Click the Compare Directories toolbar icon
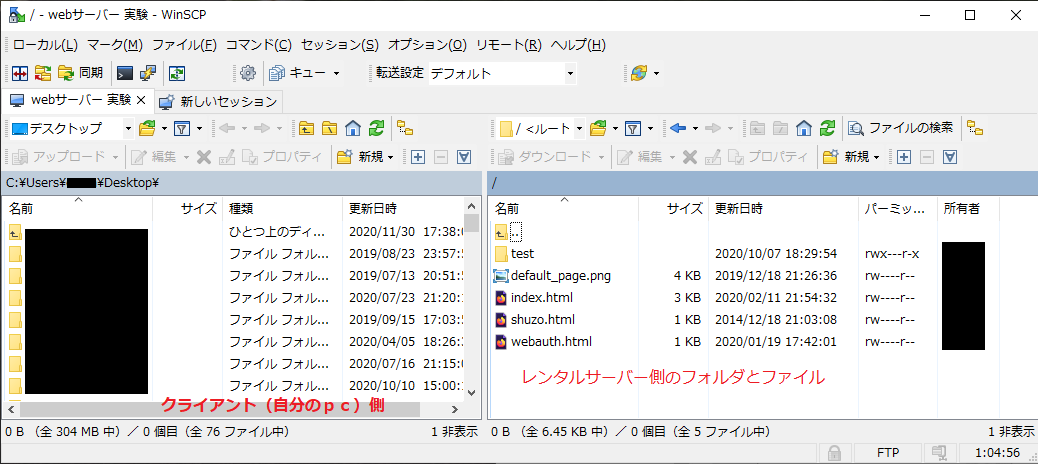Viewport: 1038px width, 465px height. click(19, 73)
